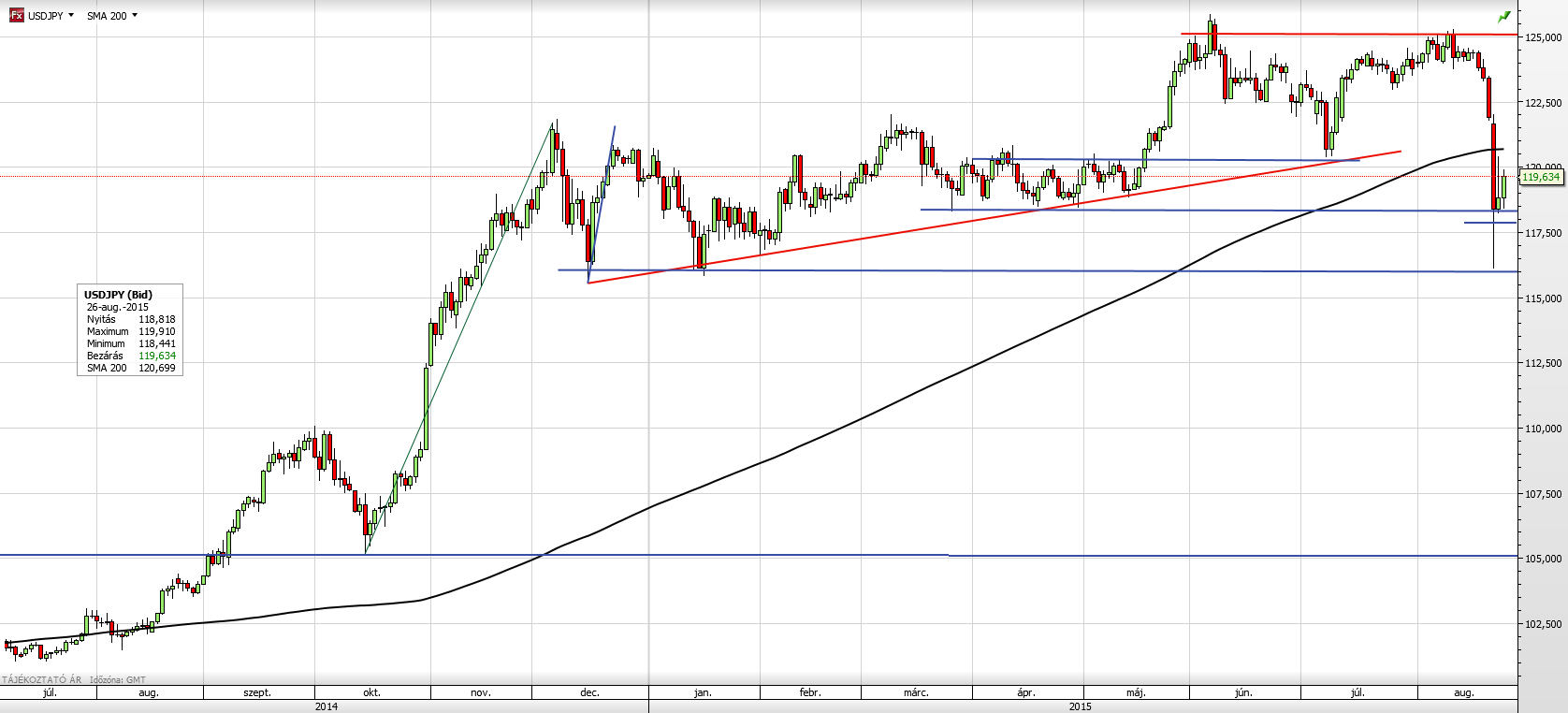Click the red Fx logo icon
This screenshot has width=1568, height=713.
coord(17,16)
